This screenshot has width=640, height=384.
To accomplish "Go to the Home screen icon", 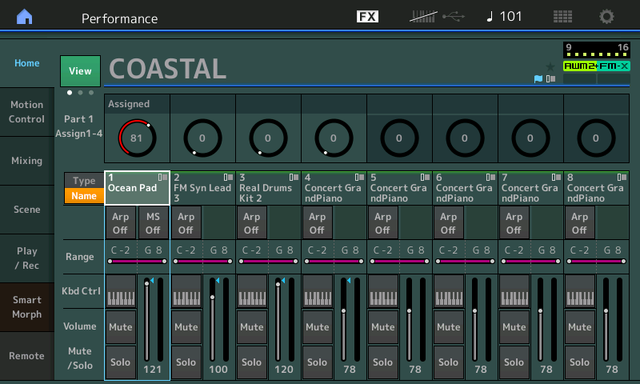I will pyautogui.click(x=24, y=17).
